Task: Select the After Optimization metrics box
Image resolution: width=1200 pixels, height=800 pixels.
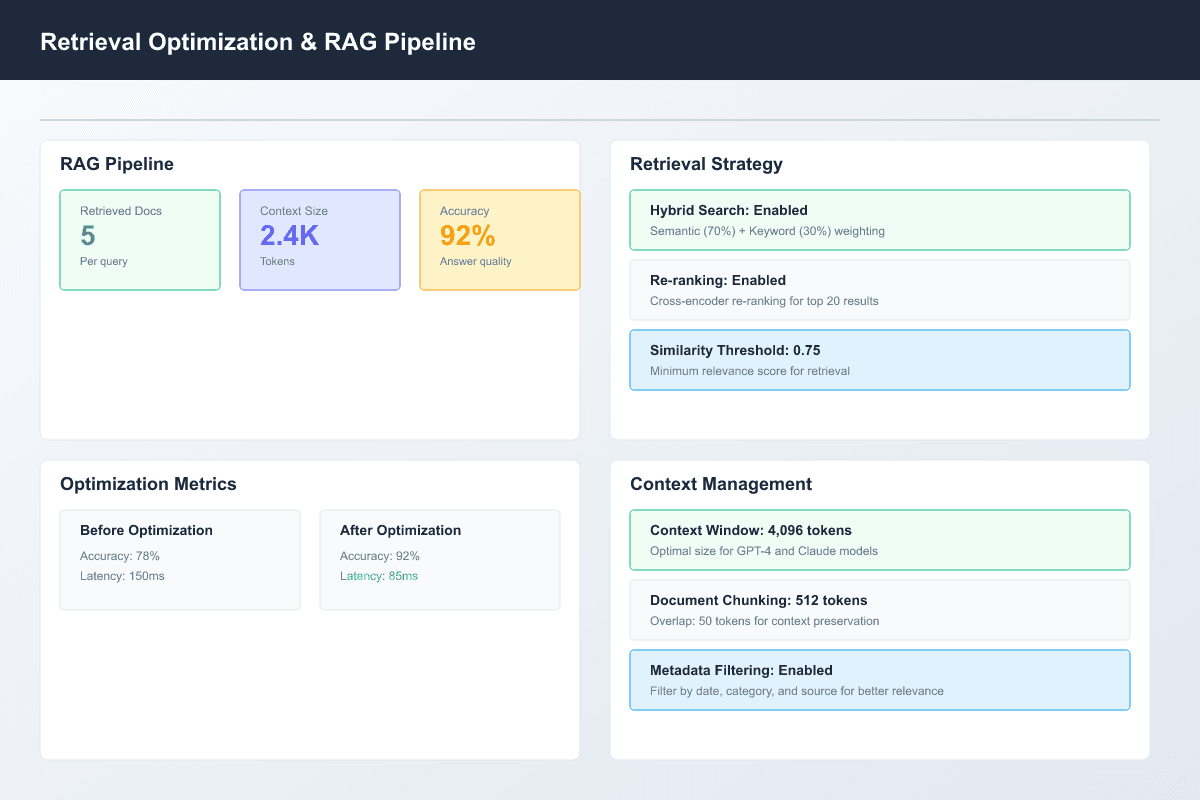Action: (x=440, y=557)
